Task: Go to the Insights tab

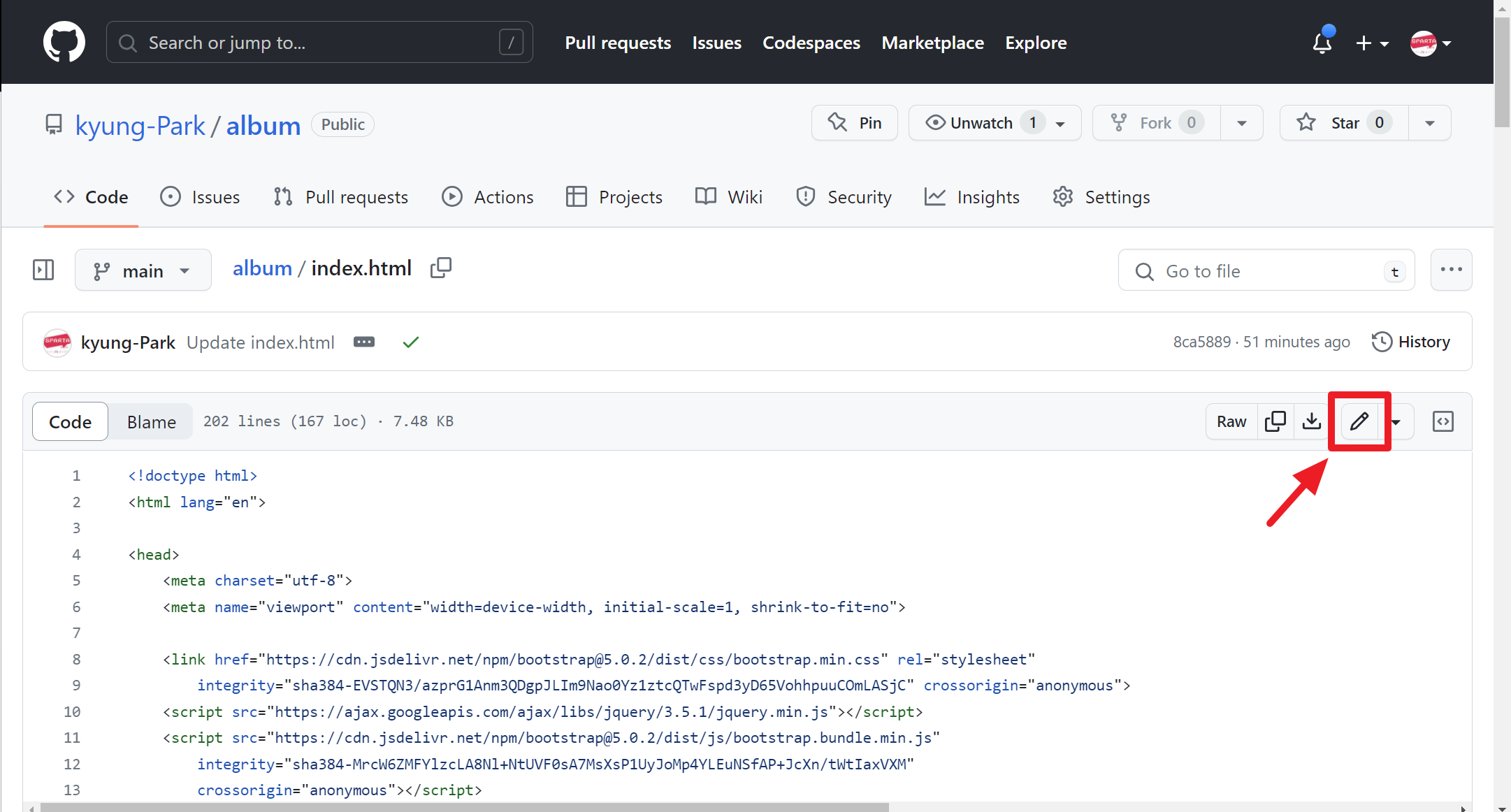Action: (972, 197)
